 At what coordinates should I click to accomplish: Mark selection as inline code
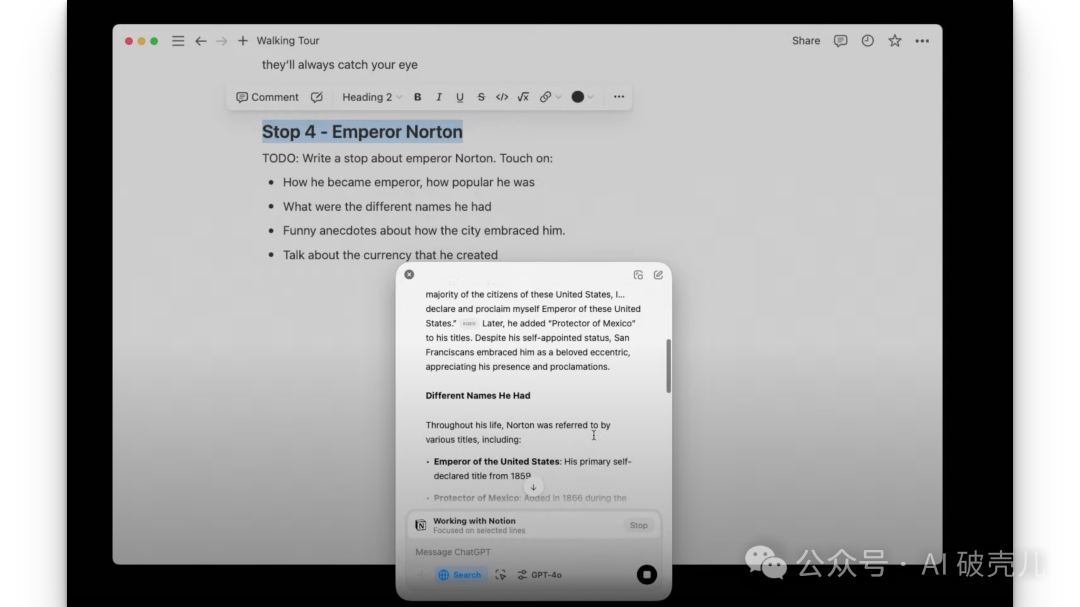pos(502,97)
